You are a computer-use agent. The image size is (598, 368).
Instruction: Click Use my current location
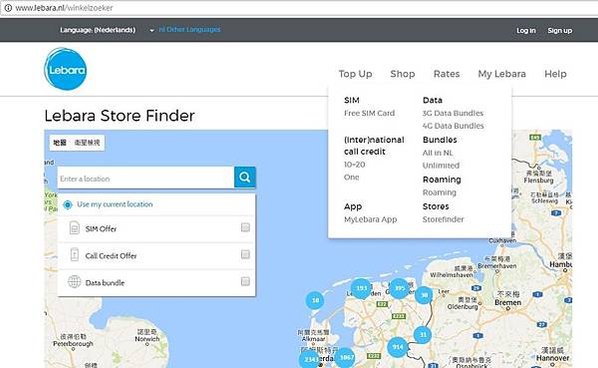tap(114, 204)
